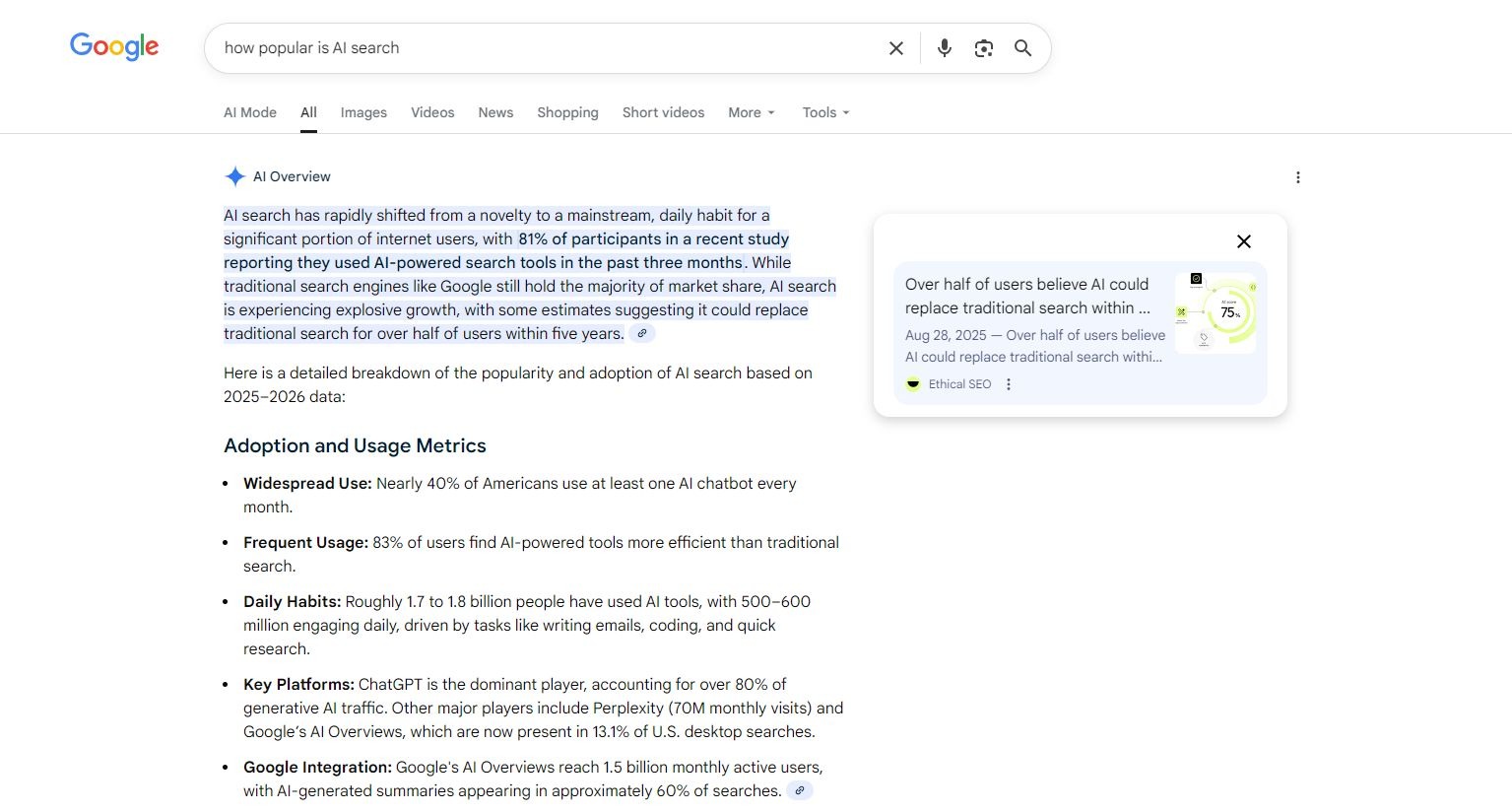Click link icon after Google Integration bullet
1512x812 pixels.
tap(800, 790)
